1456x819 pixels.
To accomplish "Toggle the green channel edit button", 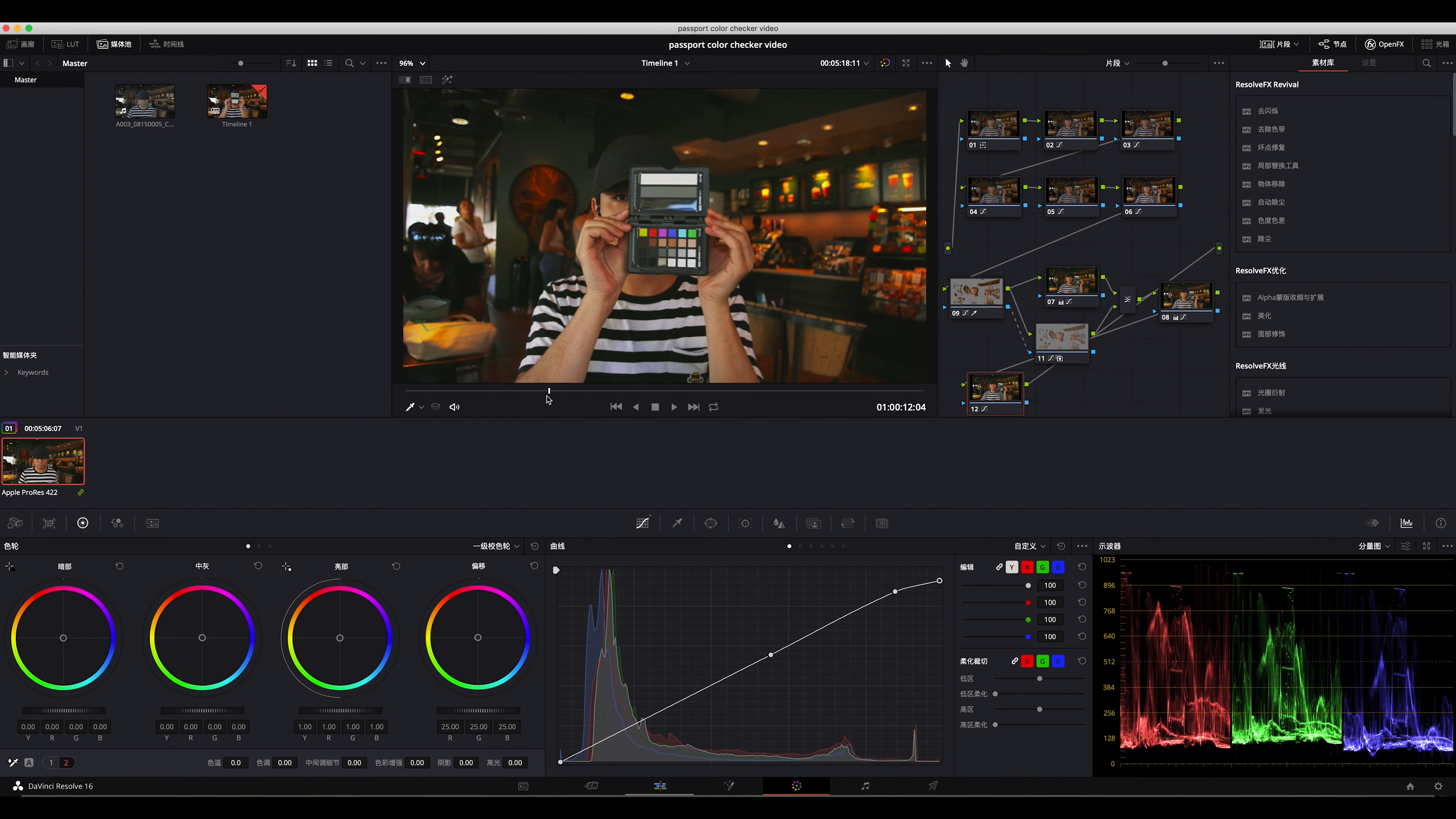I will click(1043, 567).
